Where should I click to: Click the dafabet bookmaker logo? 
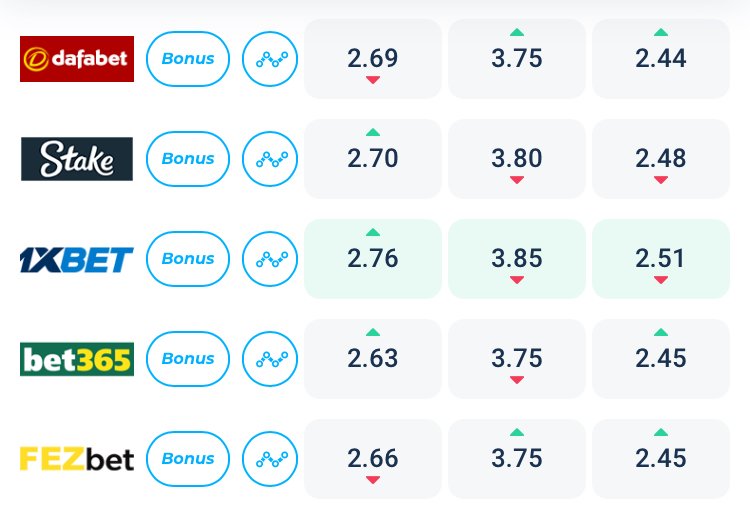click(77, 59)
